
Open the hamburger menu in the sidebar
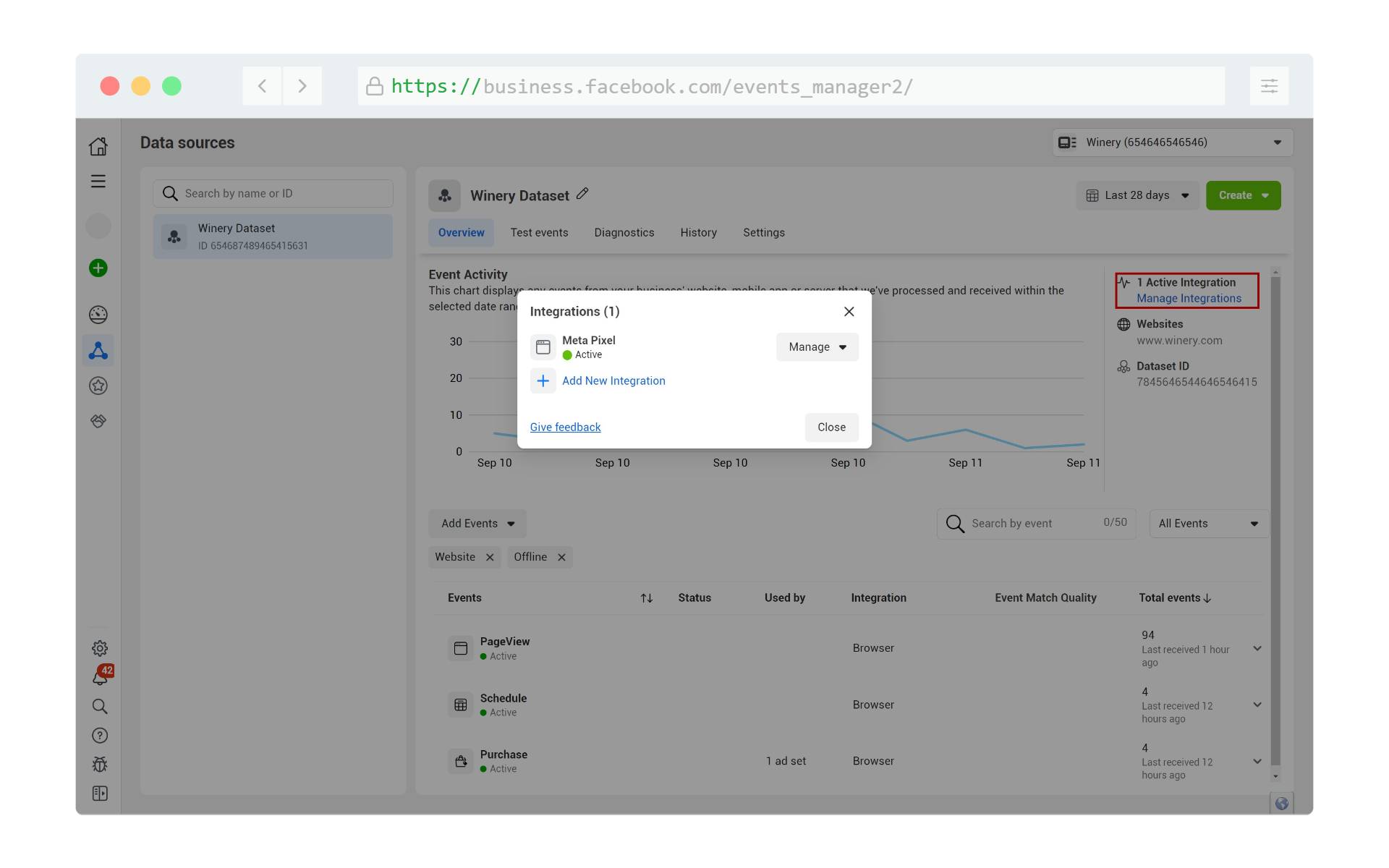click(98, 182)
